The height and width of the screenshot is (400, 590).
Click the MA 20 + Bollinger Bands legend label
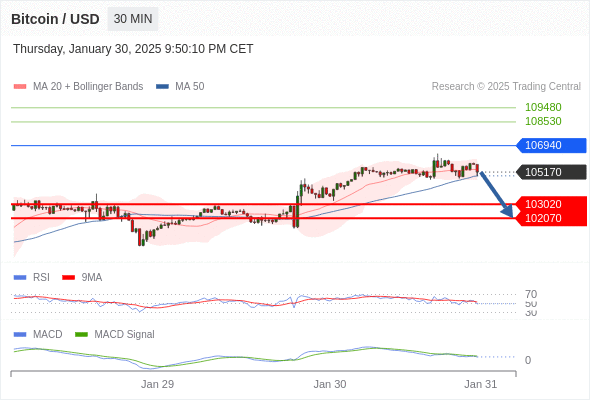click(x=88, y=87)
